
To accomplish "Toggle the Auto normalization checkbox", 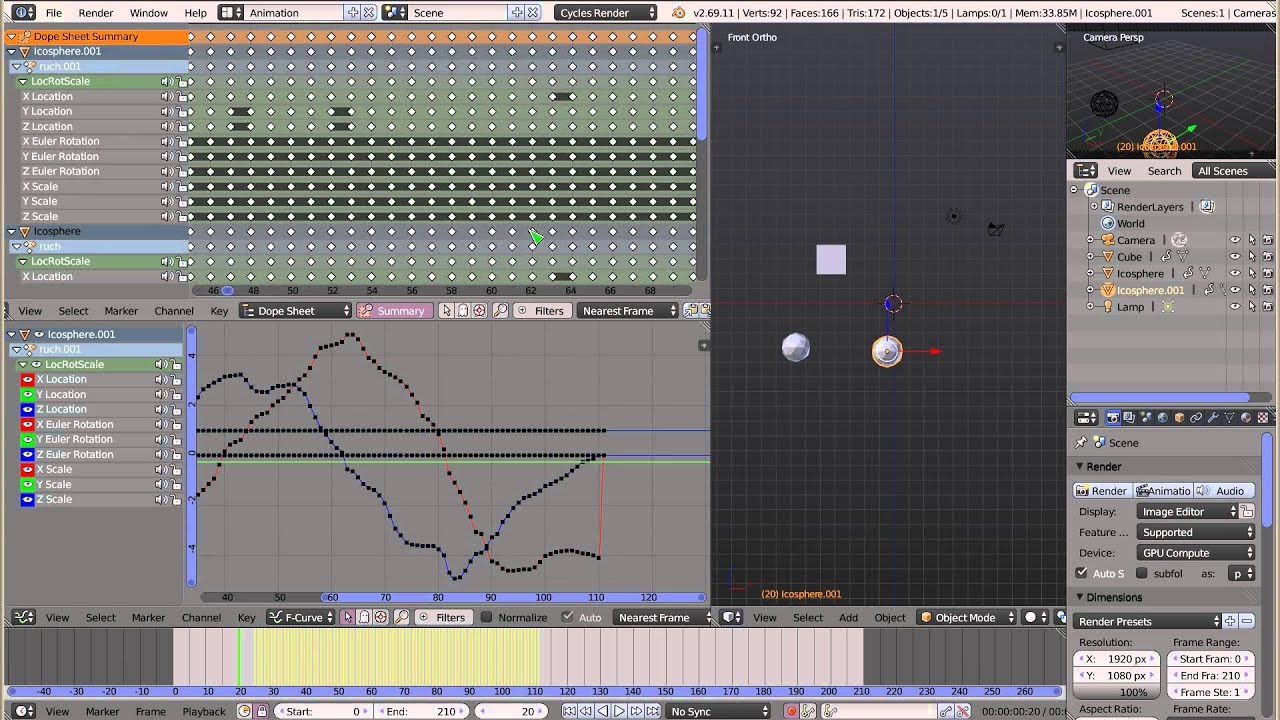I will tap(568, 617).
